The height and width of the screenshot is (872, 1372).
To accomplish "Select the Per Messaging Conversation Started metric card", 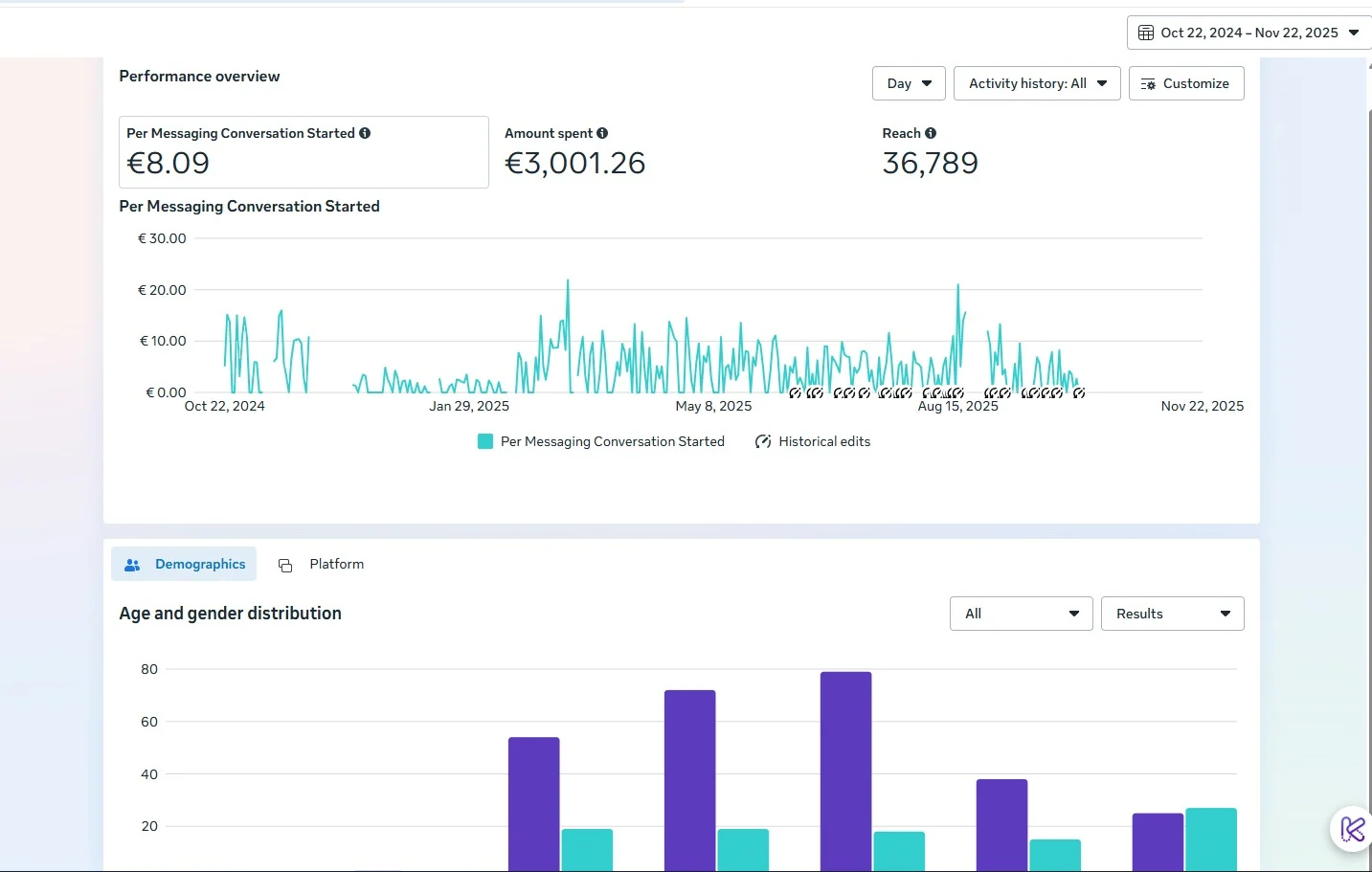I will coord(304,152).
